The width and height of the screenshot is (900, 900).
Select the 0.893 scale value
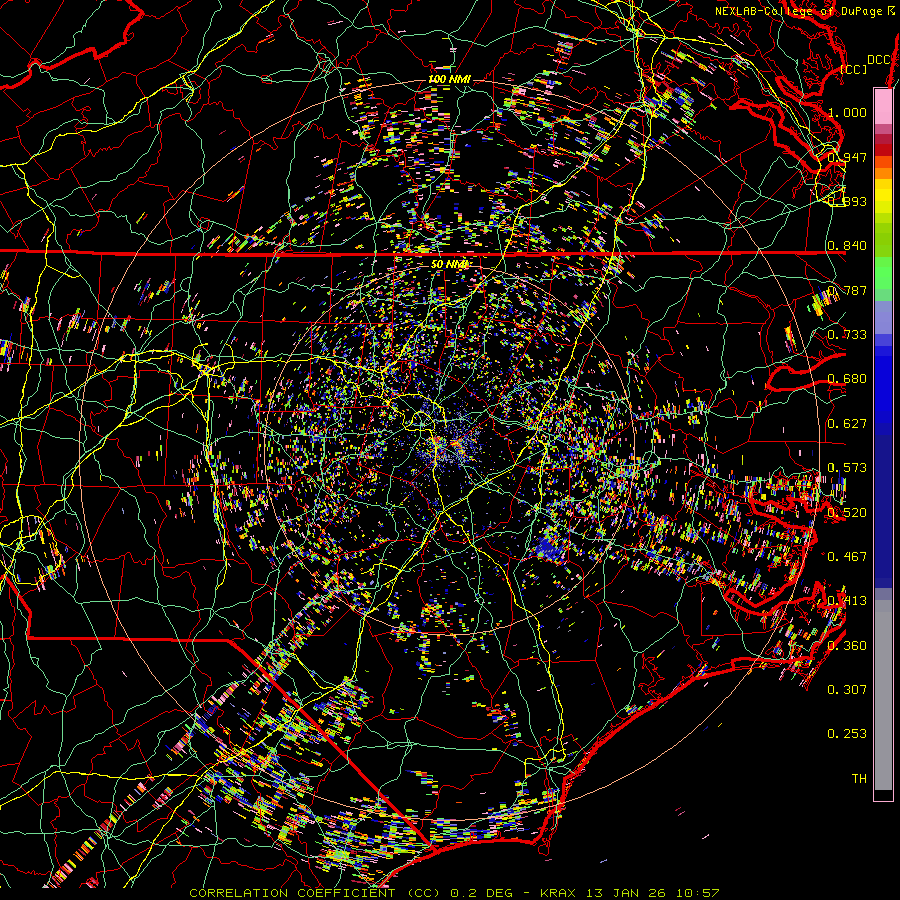[847, 201]
